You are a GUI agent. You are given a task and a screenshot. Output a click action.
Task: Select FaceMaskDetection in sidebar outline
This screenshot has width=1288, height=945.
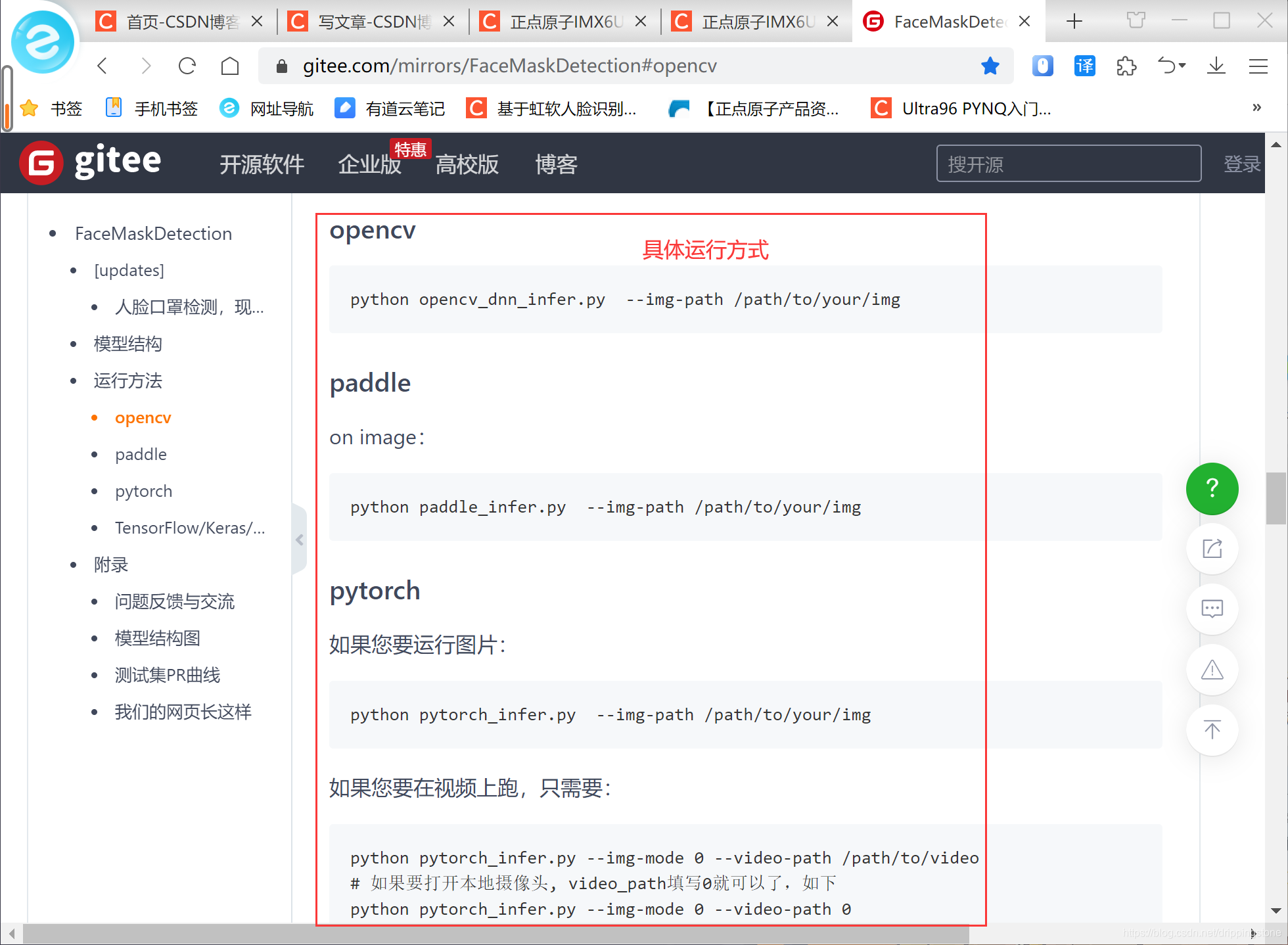(x=153, y=233)
